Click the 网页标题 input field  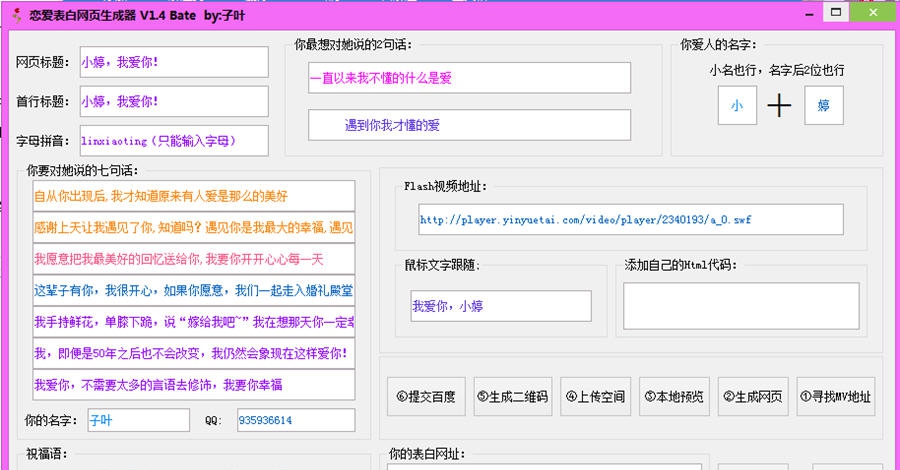(174, 62)
